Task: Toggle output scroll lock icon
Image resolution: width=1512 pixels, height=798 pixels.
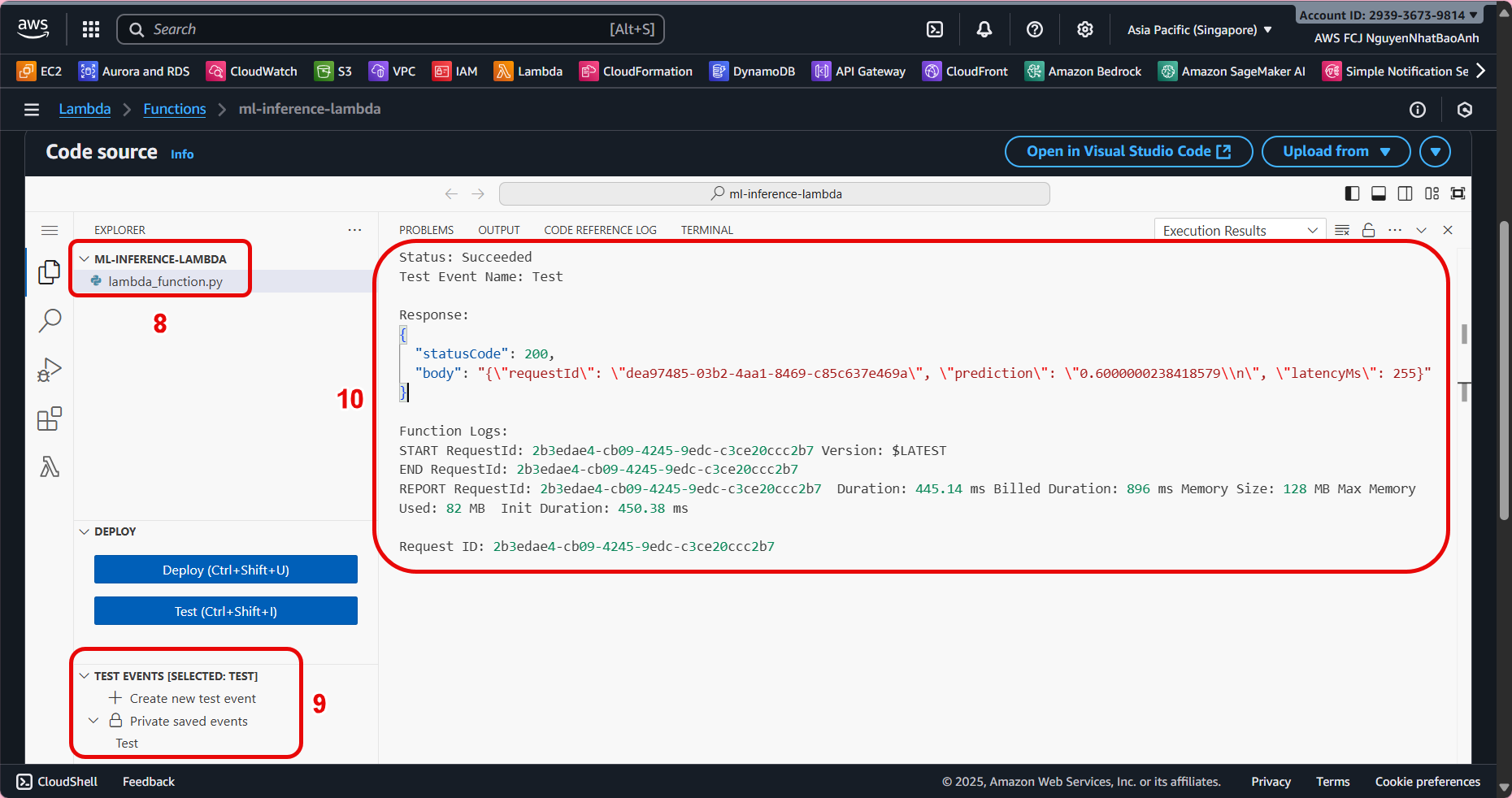Action: click(1369, 230)
